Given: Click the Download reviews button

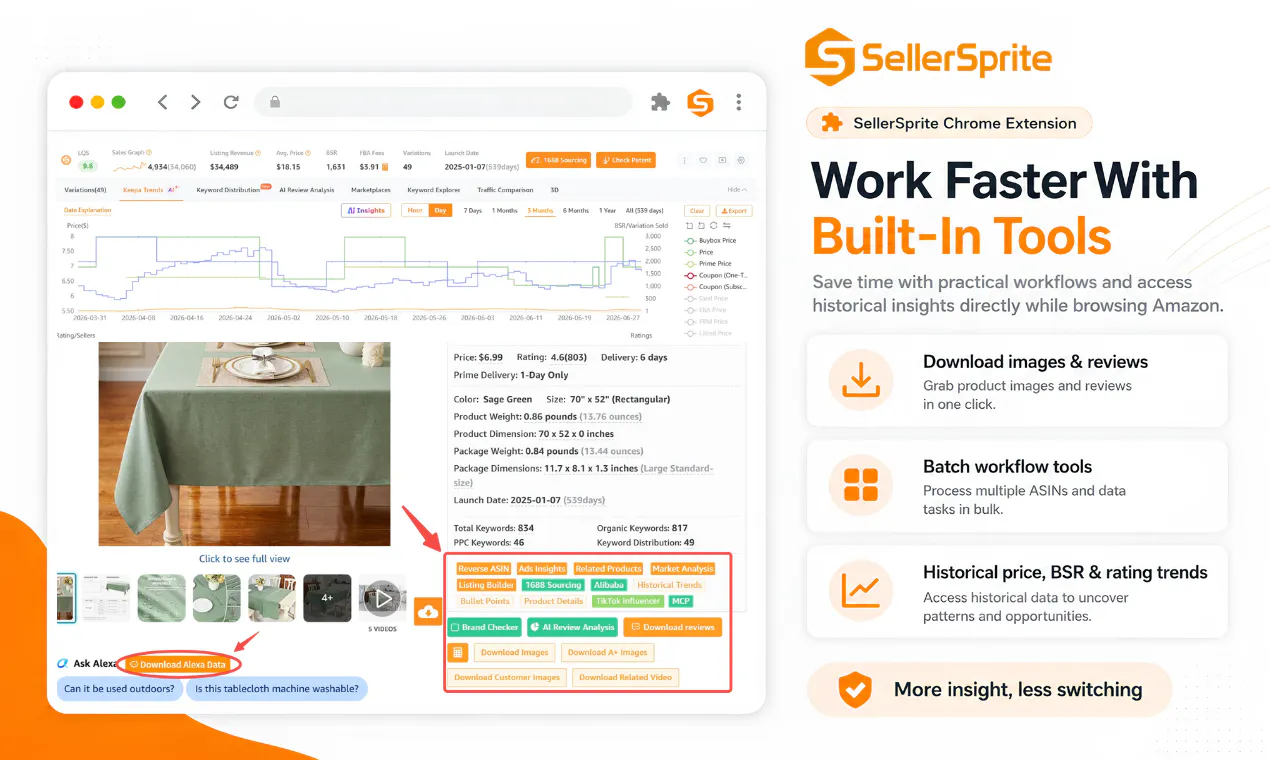Looking at the screenshot, I should point(672,627).
